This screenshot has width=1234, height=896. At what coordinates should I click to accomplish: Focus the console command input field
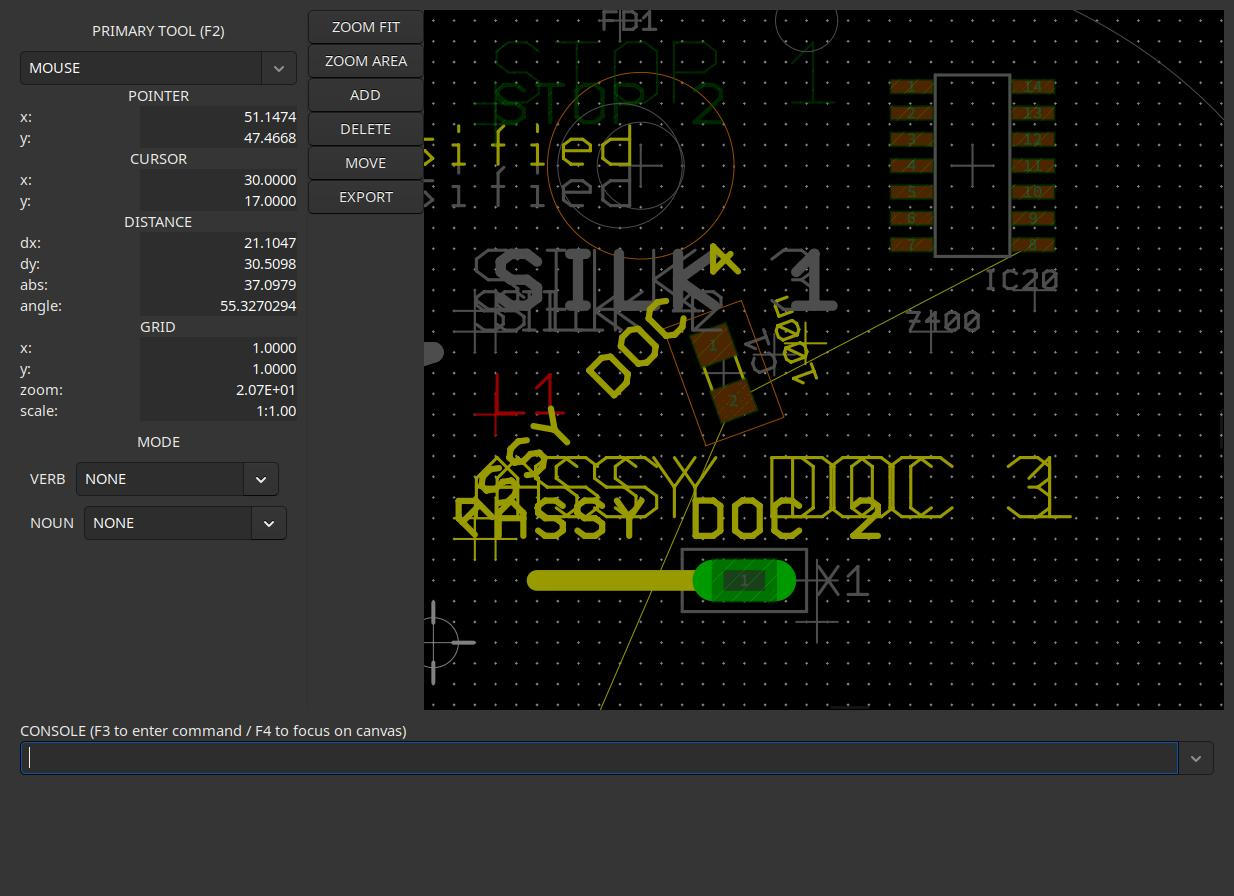point(600,758)
